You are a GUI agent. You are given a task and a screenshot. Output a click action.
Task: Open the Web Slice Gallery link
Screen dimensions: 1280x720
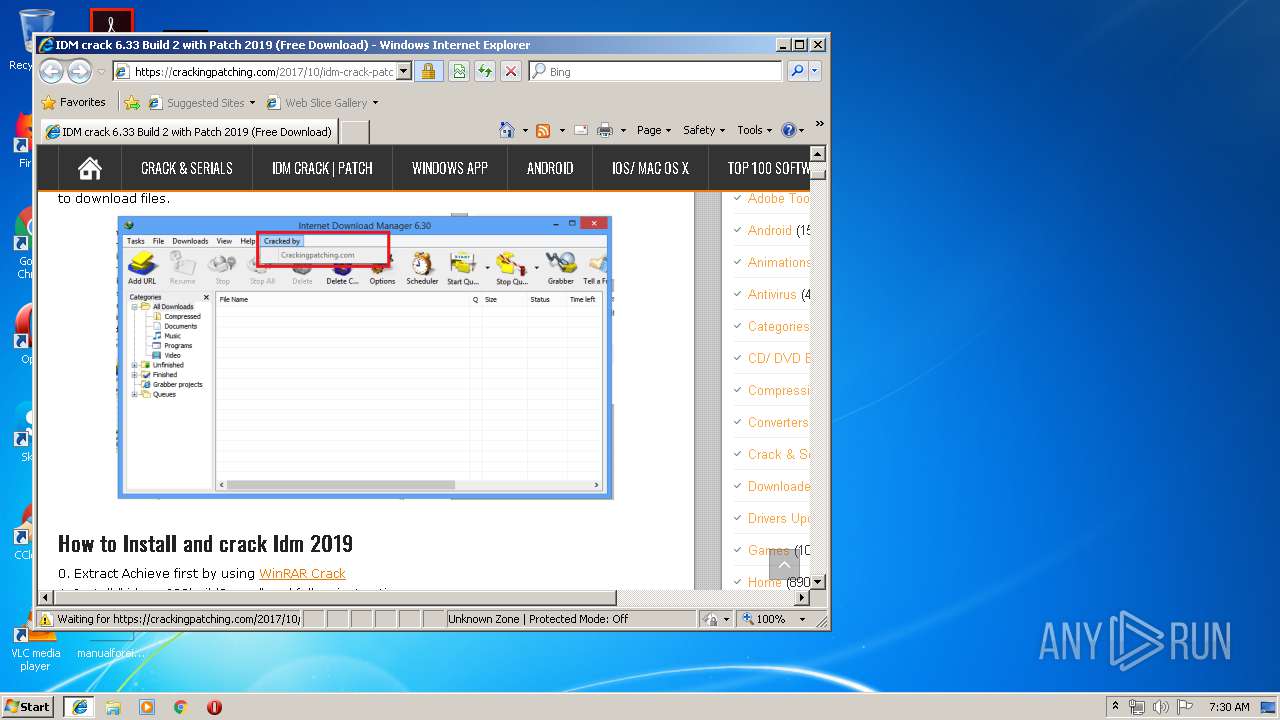click(322, 102)
